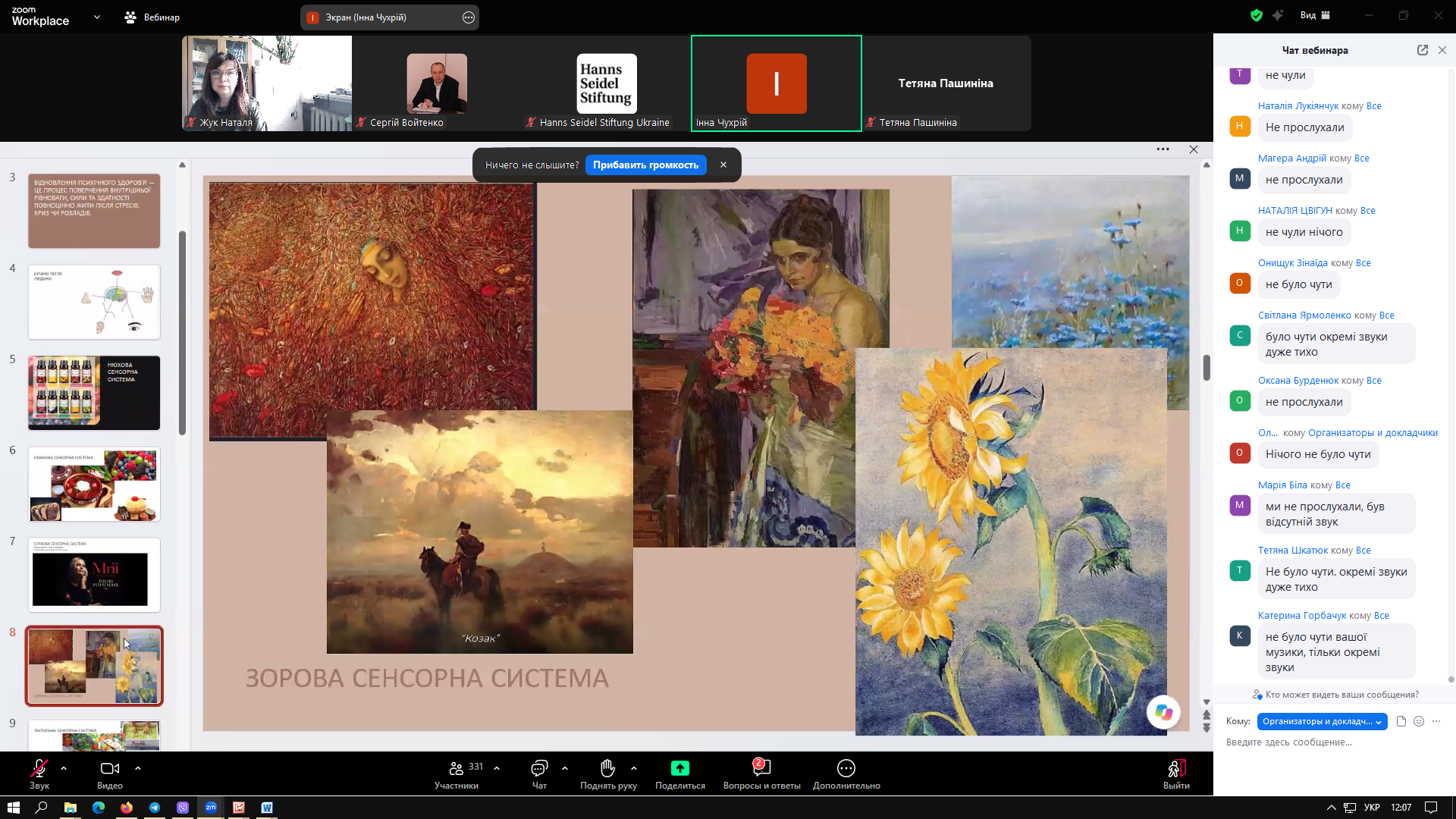Click the Прибавить громкость button
The width and height of the screenshot is (1456, 819).
(x=645, y=165)
